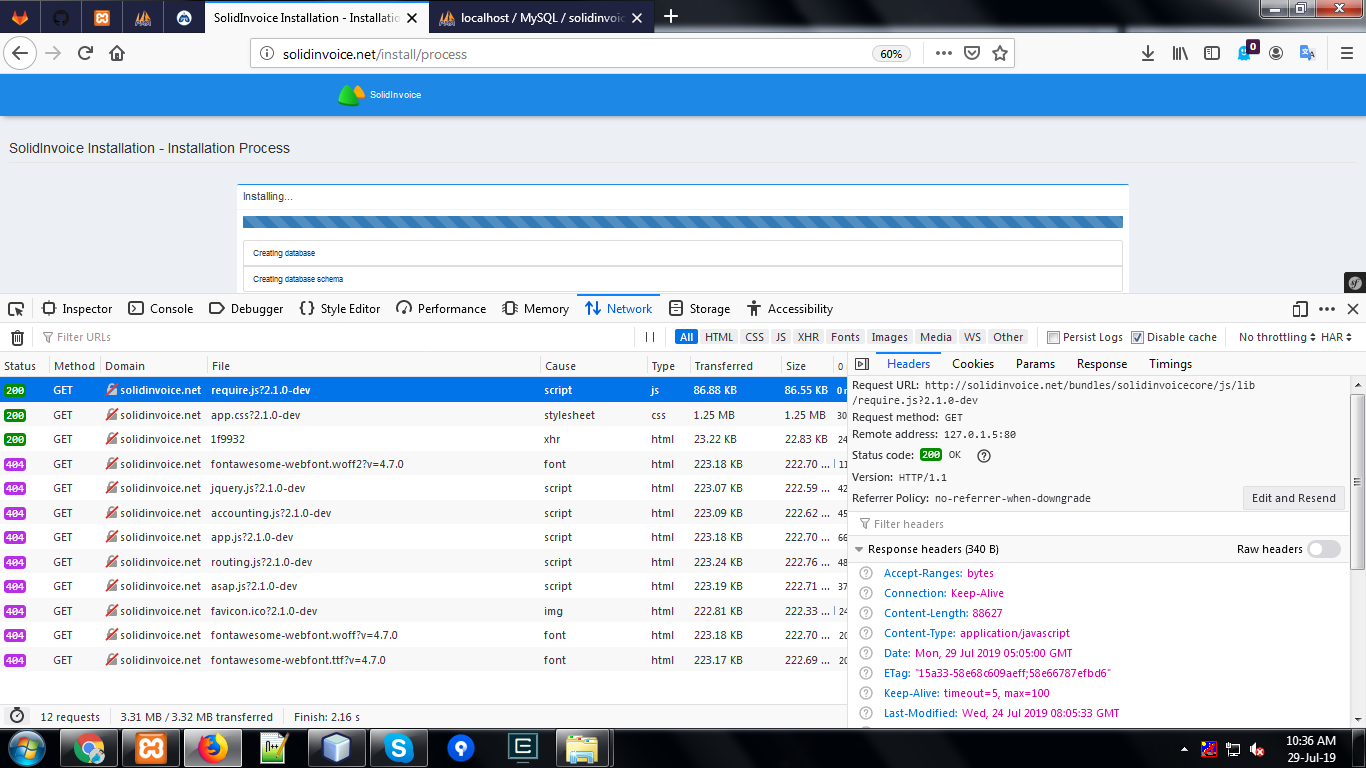Viewport: 1366px width, 768px height.
Task: Open the page actions menu
Action: (944, 53)
